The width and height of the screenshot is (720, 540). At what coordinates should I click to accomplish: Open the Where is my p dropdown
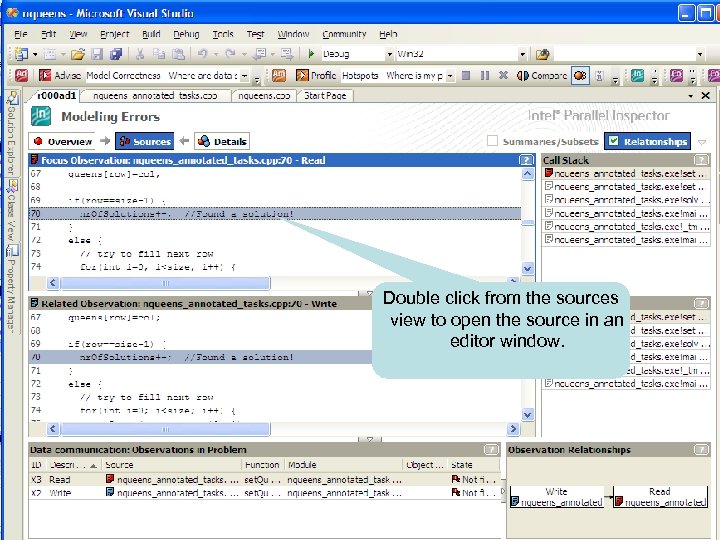point(450,75)
